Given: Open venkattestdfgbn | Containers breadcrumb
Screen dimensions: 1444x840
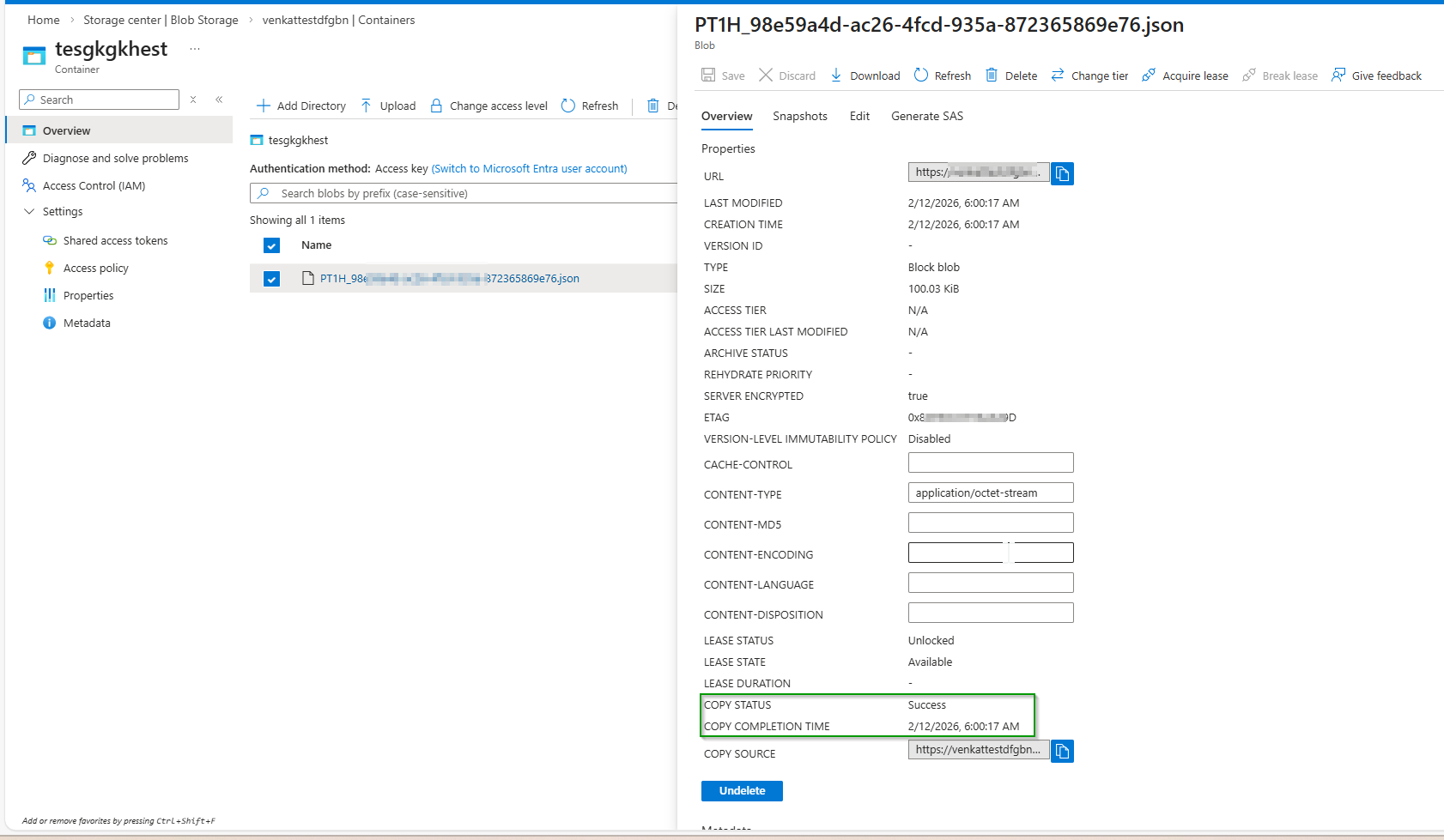Looking at the screenshot, I should [x=338, y=20].
